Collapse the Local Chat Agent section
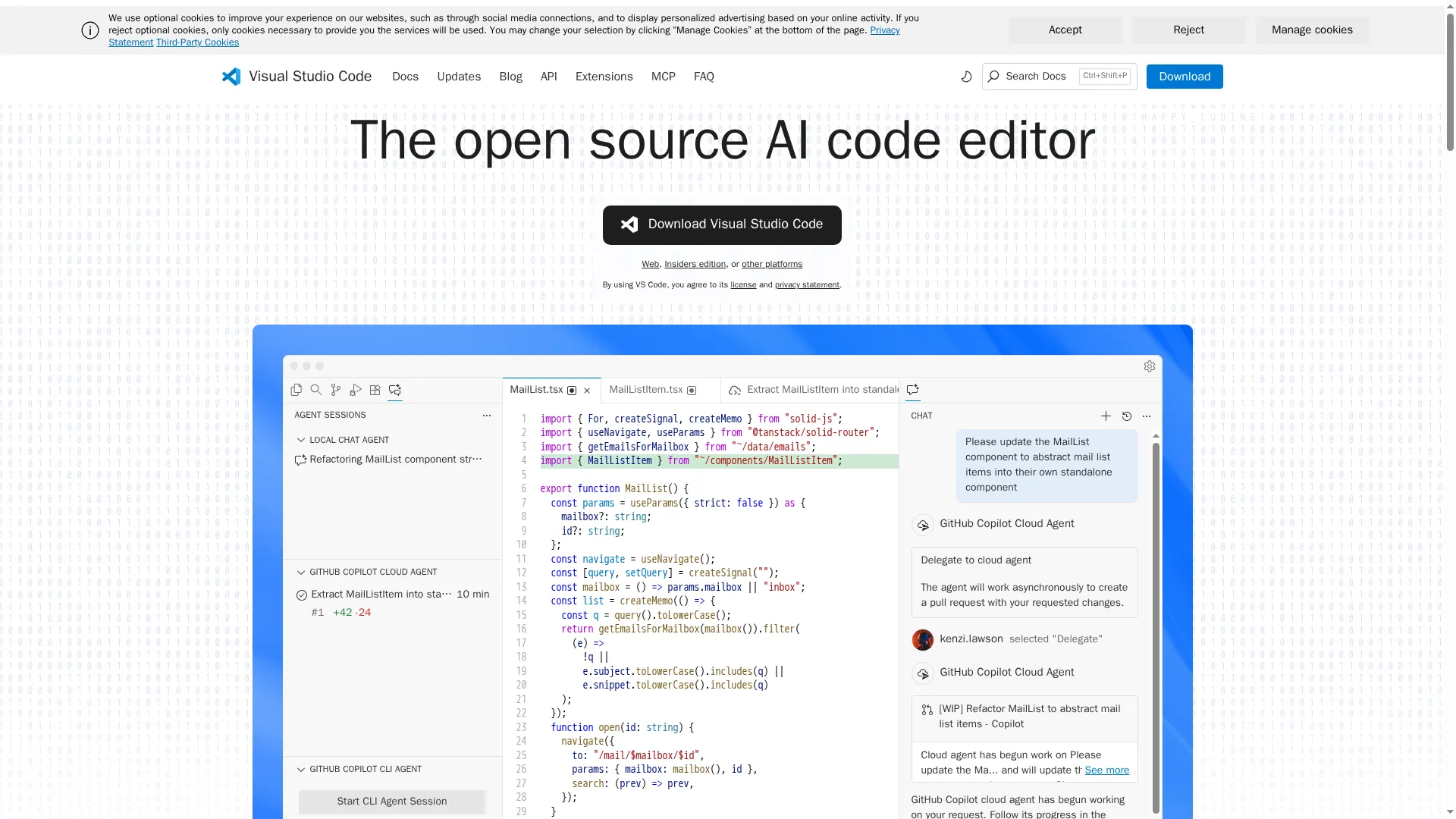 pos(301,440)
